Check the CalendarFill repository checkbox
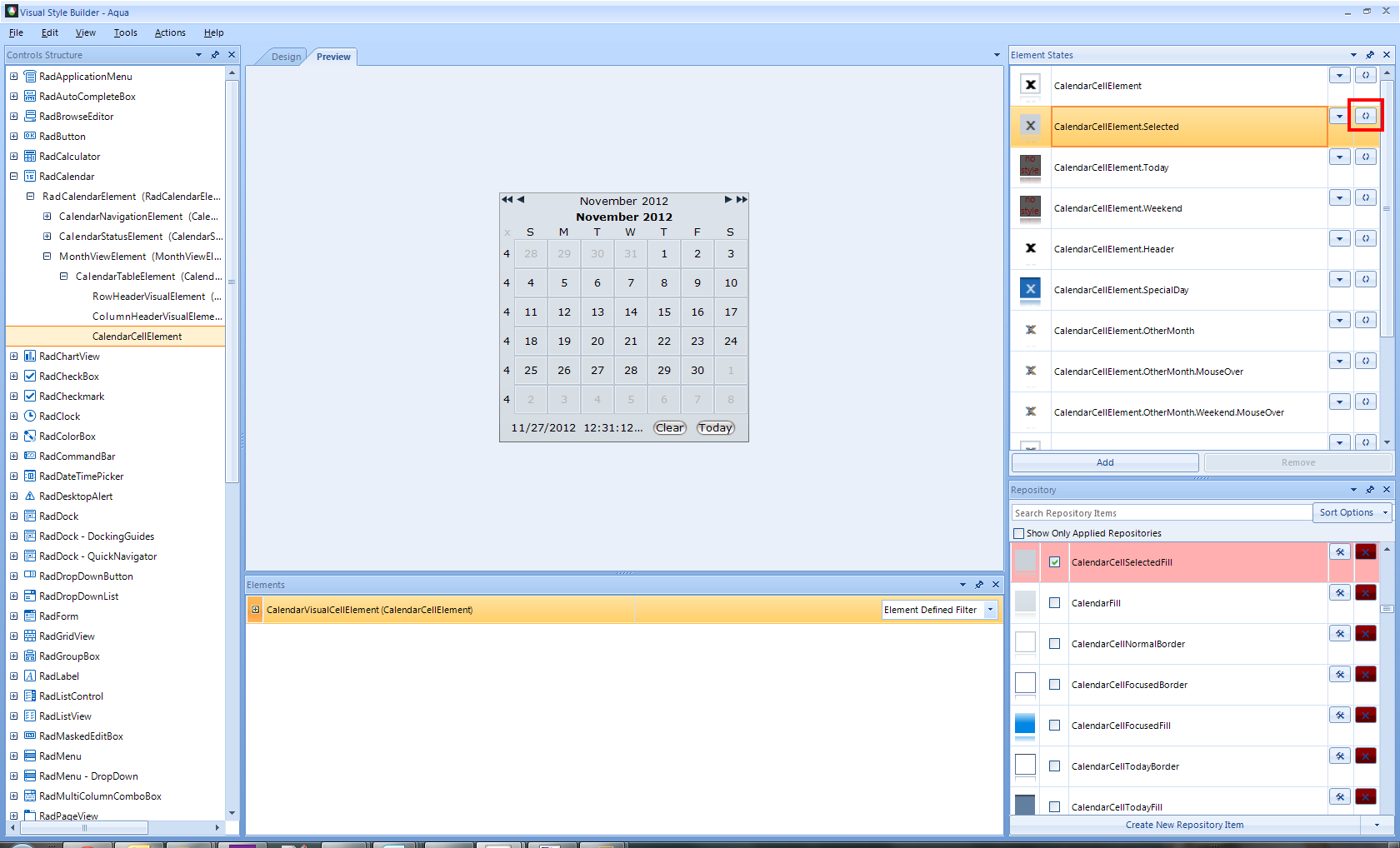1400x848 pixels. (1055, 603)
